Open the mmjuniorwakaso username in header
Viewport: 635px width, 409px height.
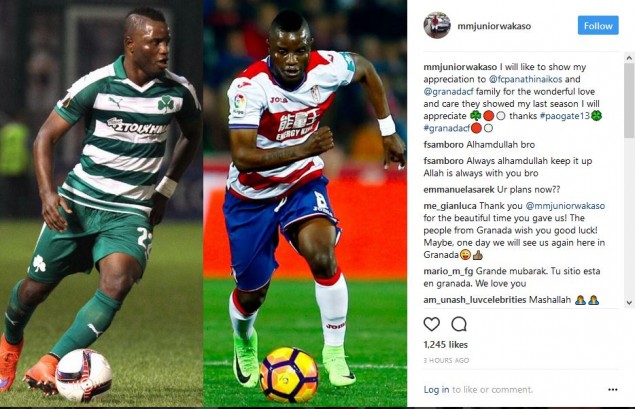tap(494, 26)
